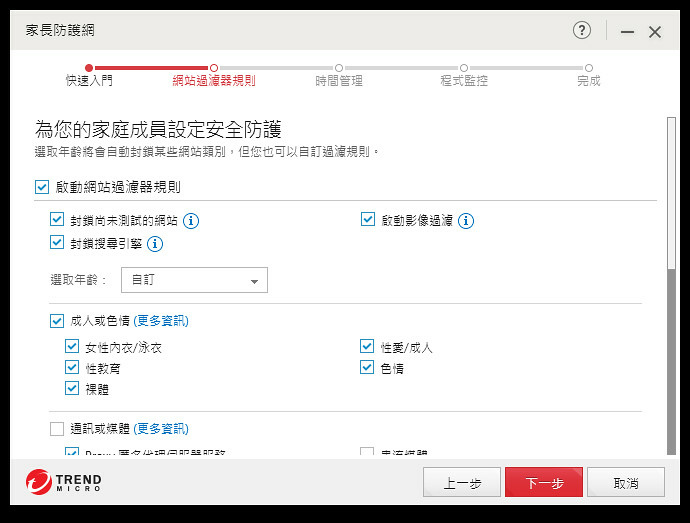Uncheck 女性內衣/泳衣
Image resolution: width=690 pixels, height=523 pixels.
(x=72, y=346)
